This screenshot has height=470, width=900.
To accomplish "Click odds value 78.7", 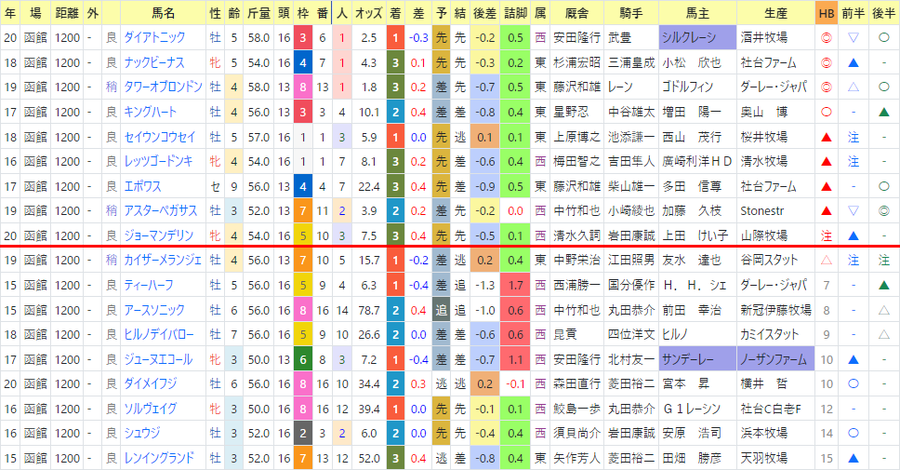I will 369,310.
